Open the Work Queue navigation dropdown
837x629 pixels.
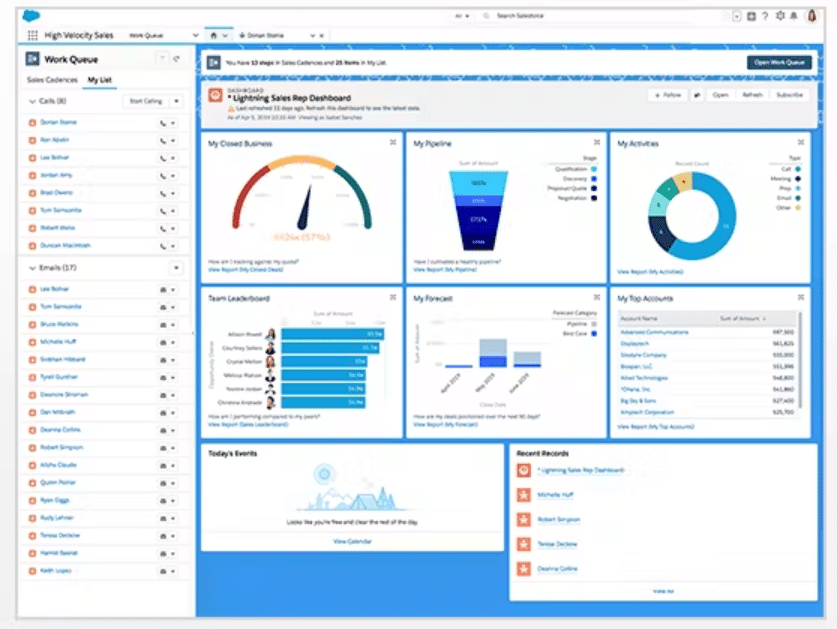(x=195, y=35)
